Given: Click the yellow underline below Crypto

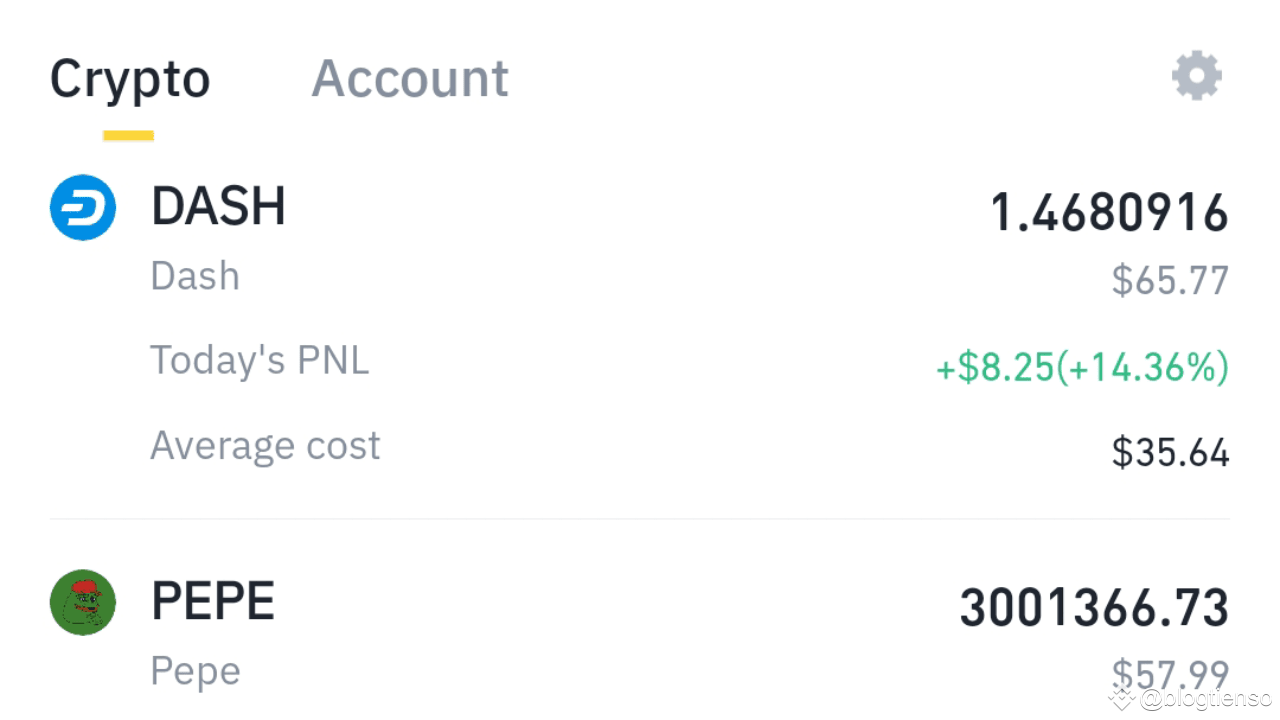Looking at the screenshot, I should coord(129,133).
